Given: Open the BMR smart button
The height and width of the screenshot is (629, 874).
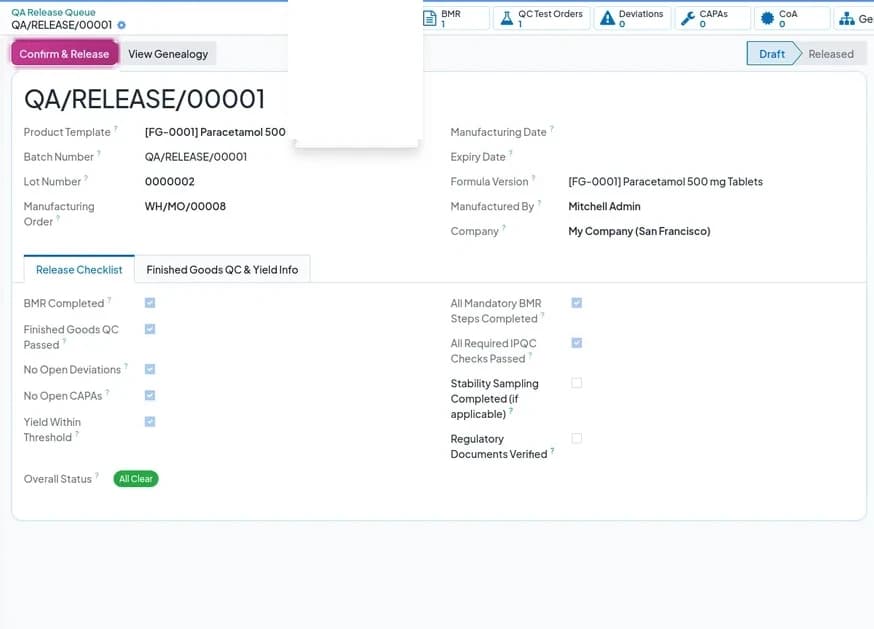Looking at the screenshot, I should pyautogui.click(x=455, y=18).
